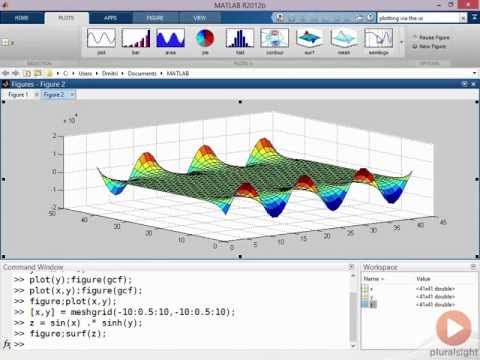
Task: Switch to the Figure 1 tab
Action: tap(18, 95)
